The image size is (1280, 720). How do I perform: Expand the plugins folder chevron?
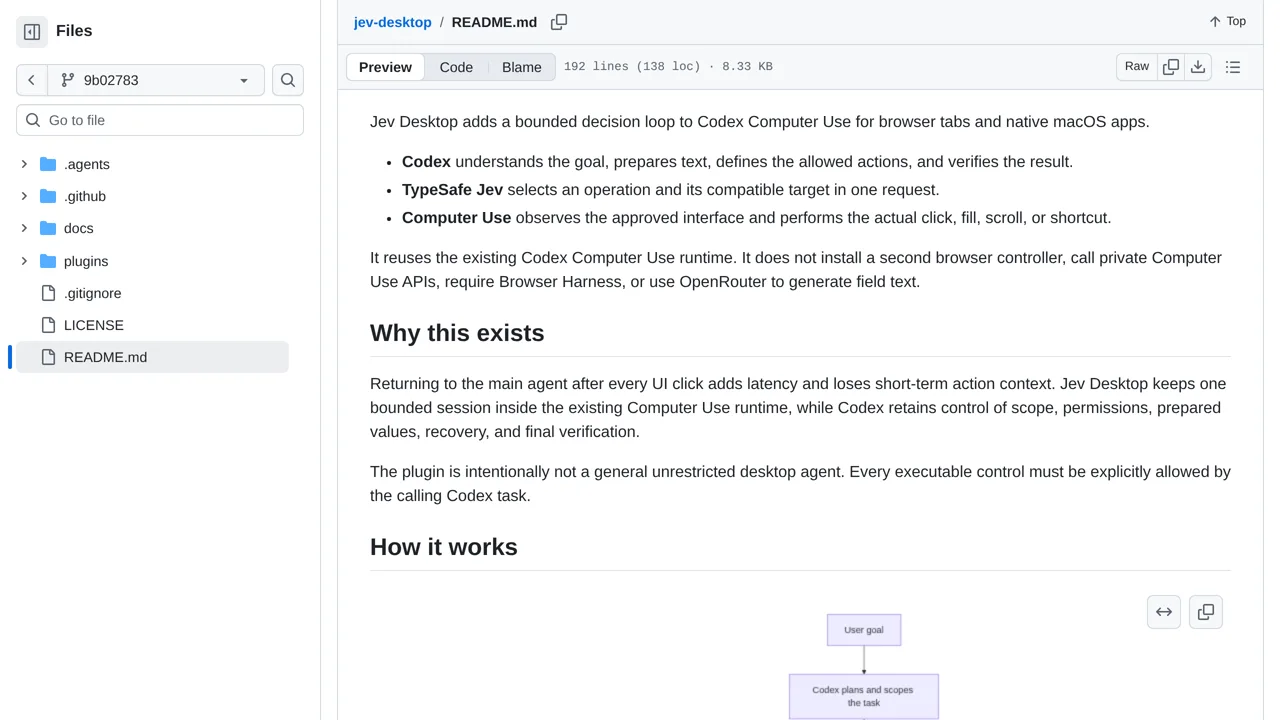pyautogui.click(x=24, y=261)
